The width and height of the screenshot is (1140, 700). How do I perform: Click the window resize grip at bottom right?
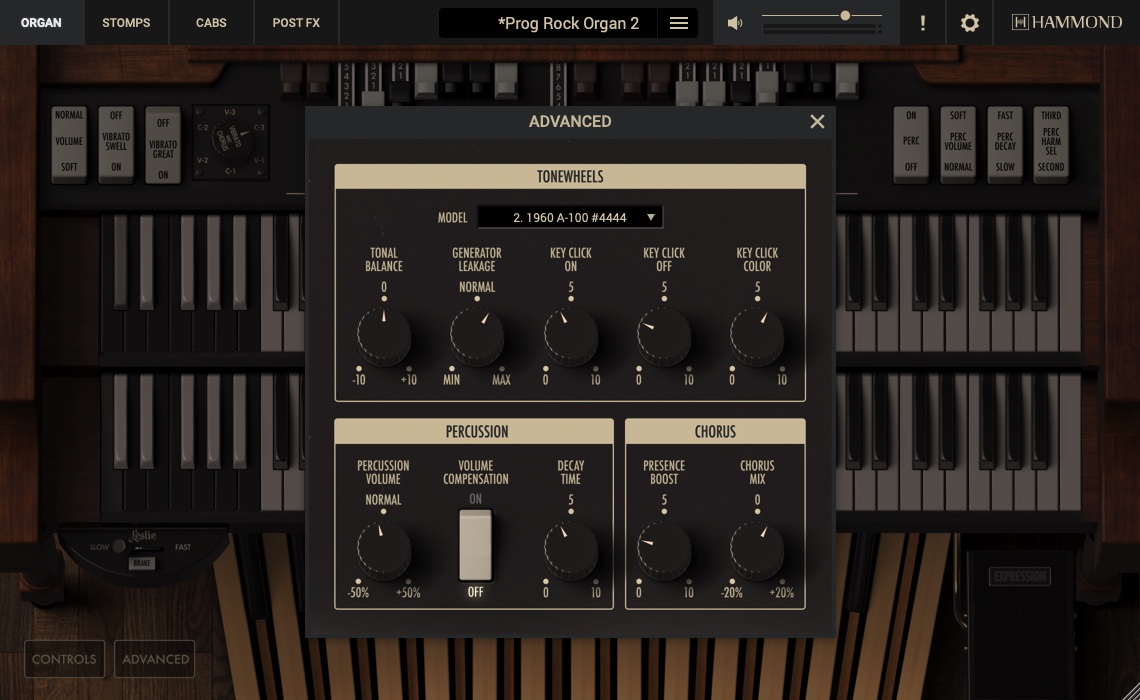(x=1129, y=691)
